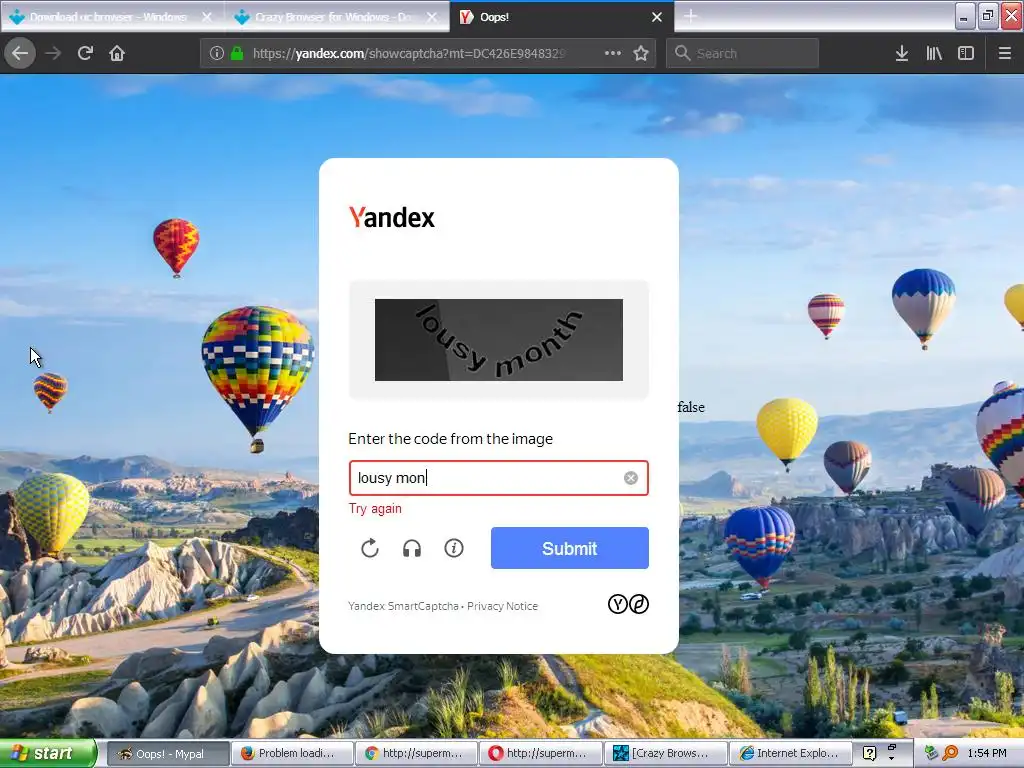
Task: Close the Oops! tab
Action: 657,17
